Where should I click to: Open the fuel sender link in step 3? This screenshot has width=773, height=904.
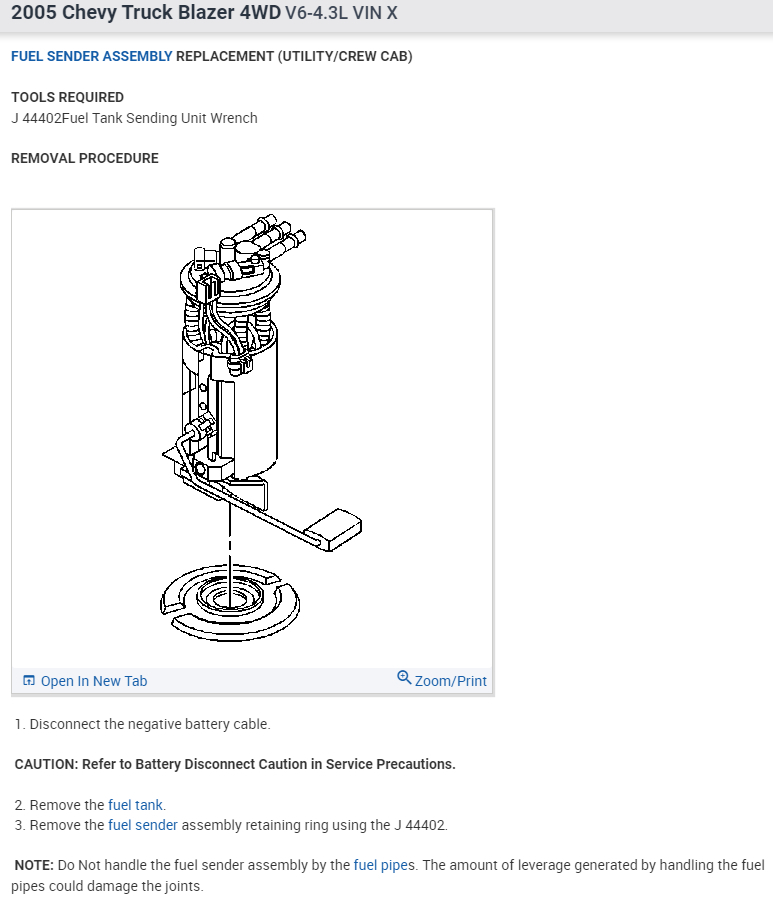(x=143, y=825)
